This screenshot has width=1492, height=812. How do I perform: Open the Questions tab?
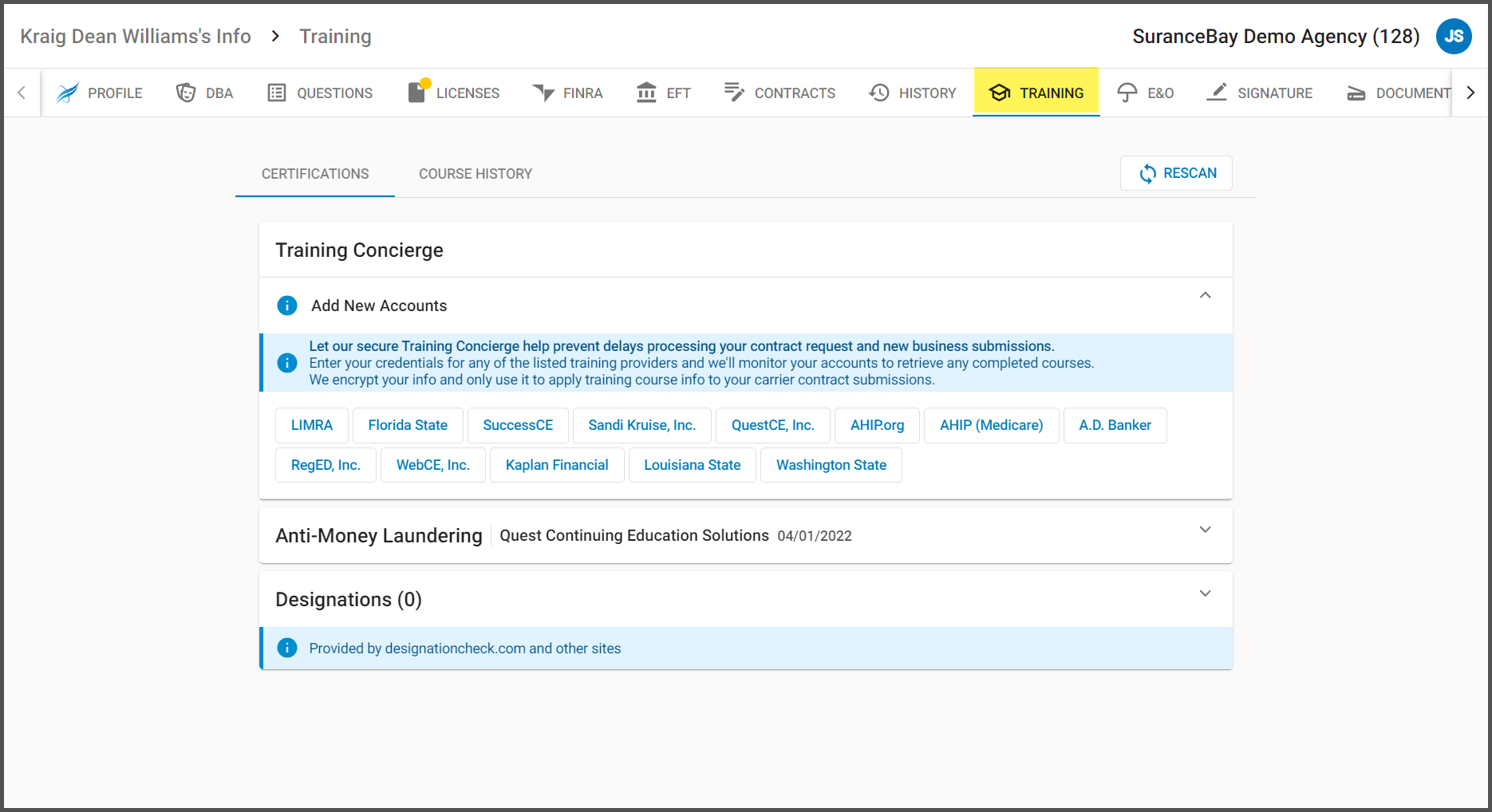(320, 93)
